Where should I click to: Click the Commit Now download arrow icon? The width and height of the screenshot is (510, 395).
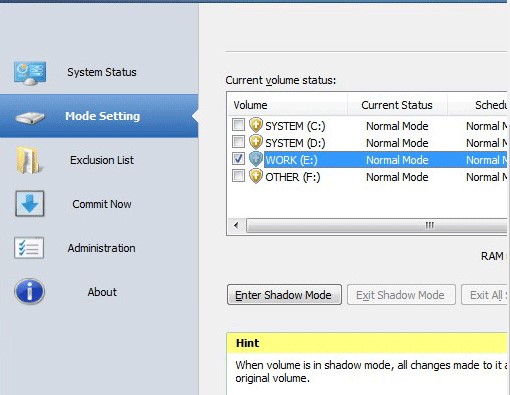(x=30, y=204)
